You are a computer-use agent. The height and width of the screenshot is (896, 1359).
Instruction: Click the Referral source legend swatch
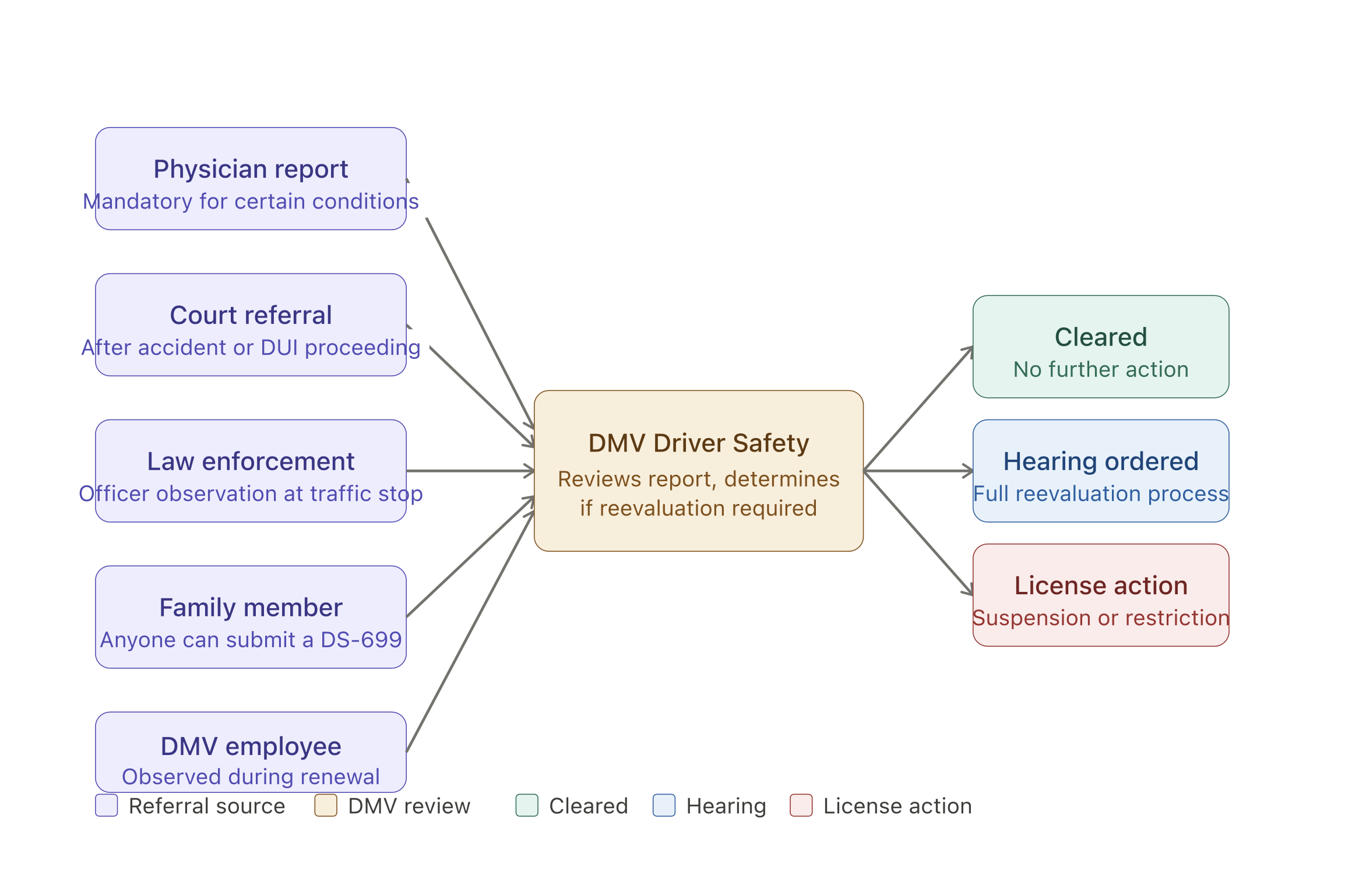pos(107,805)
